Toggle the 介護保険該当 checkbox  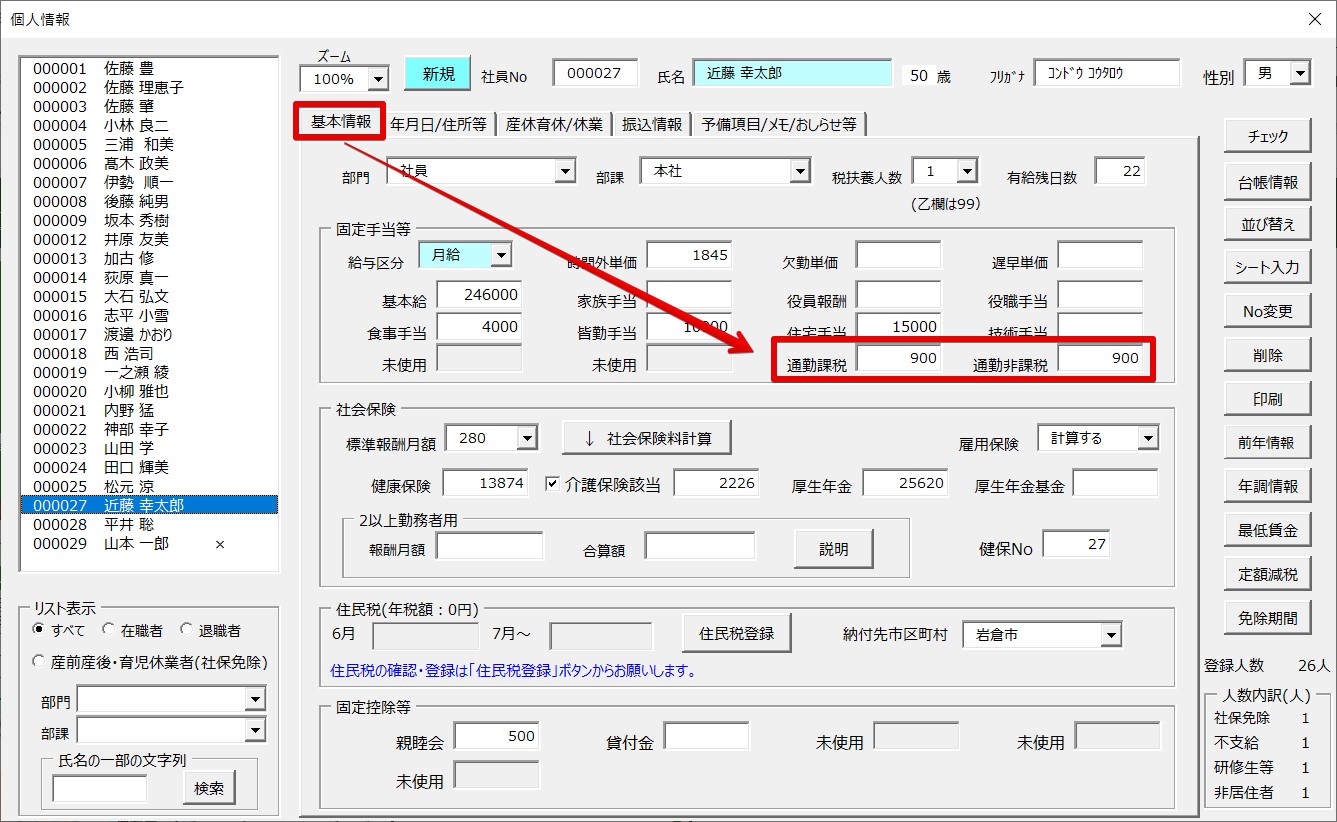(x=552, y=484)
